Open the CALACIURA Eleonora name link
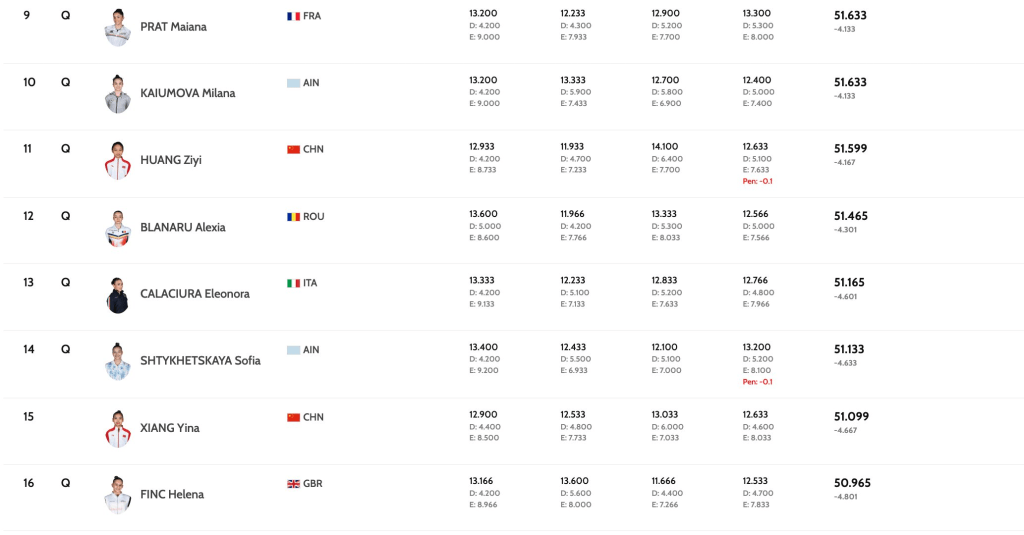The height and width of the screenshot is (535, 1024). pos(194,294)
